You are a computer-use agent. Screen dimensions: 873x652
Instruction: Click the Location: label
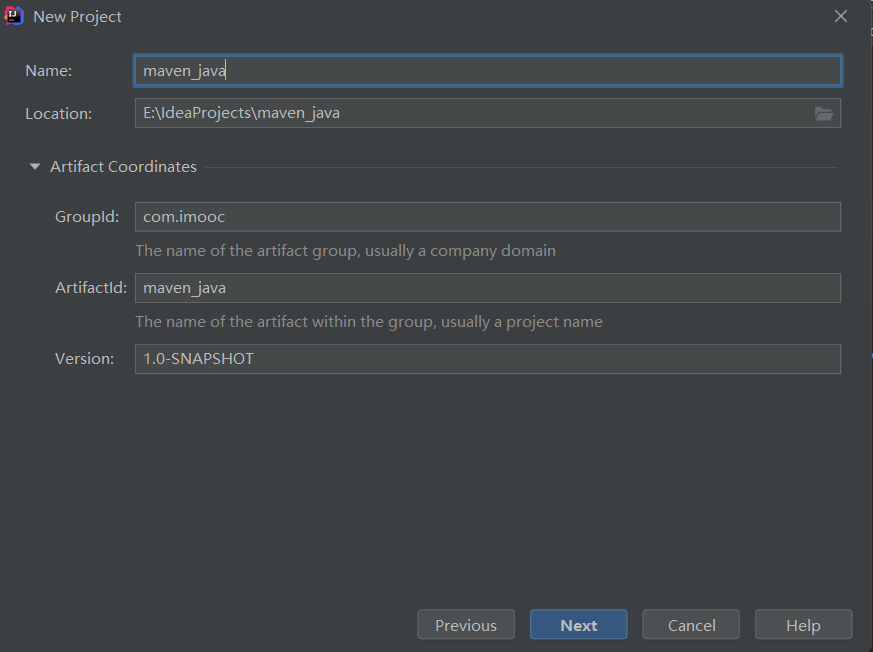click(x=58, y=114)
